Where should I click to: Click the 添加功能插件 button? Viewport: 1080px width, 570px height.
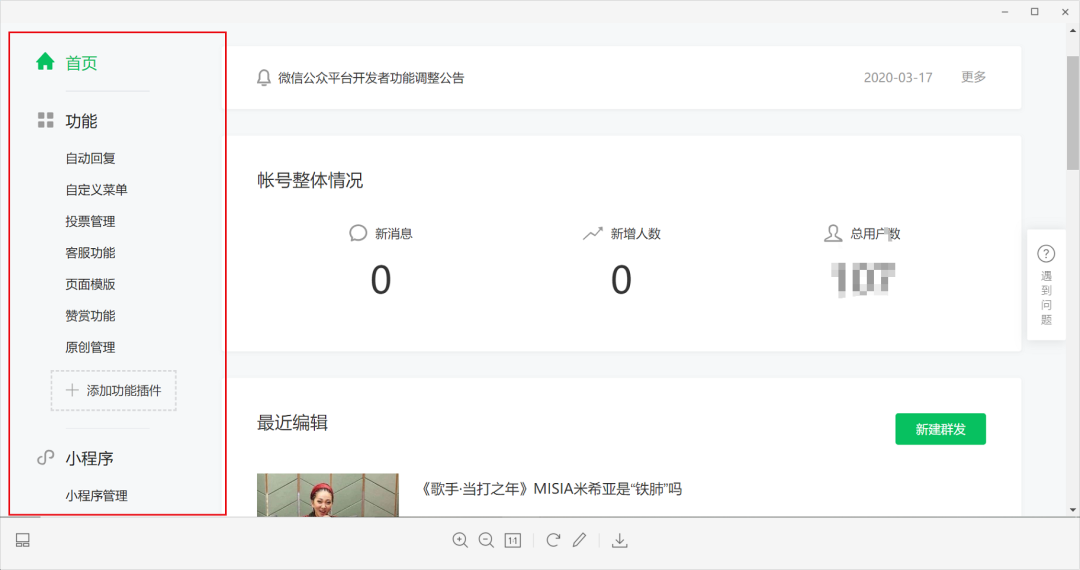click(x=114, y=390)
